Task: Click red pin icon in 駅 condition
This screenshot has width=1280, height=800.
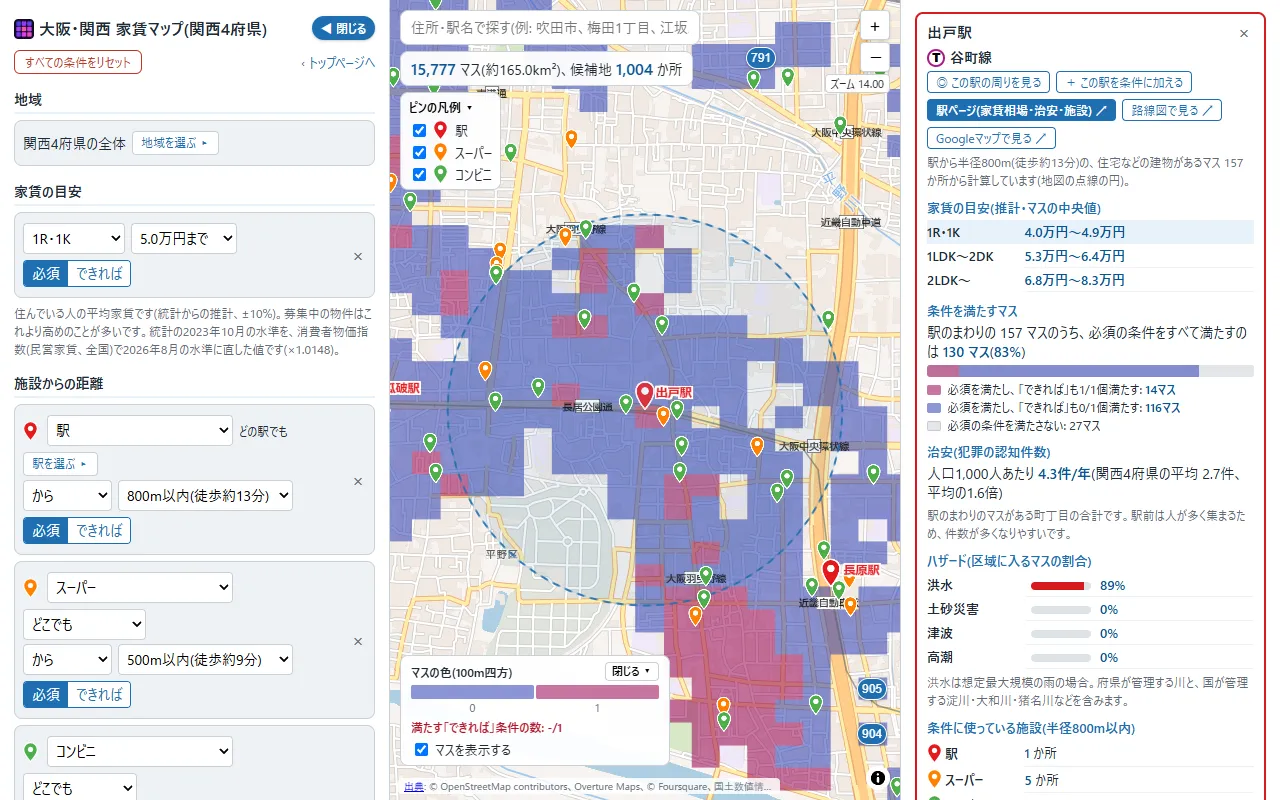Action: pos(30,431)
